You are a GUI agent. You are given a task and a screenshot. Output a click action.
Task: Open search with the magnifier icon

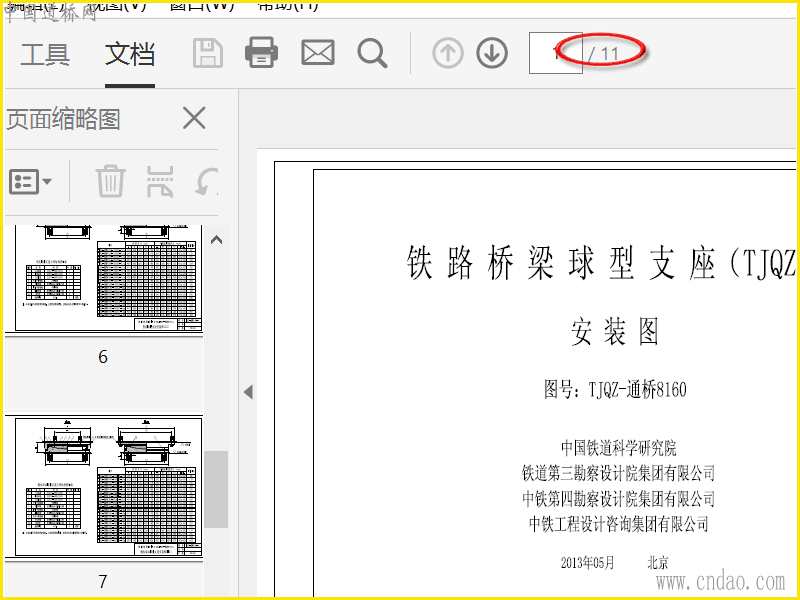(x=372, y=53)
